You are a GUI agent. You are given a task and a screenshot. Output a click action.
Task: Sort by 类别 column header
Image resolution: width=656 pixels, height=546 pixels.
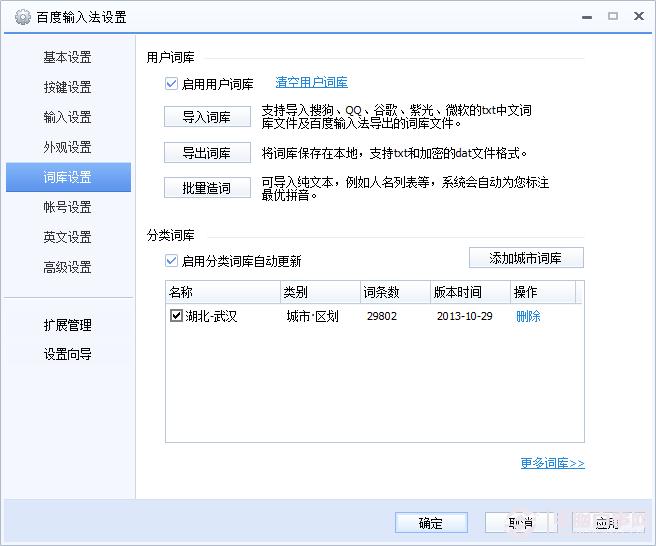(320, 292)
